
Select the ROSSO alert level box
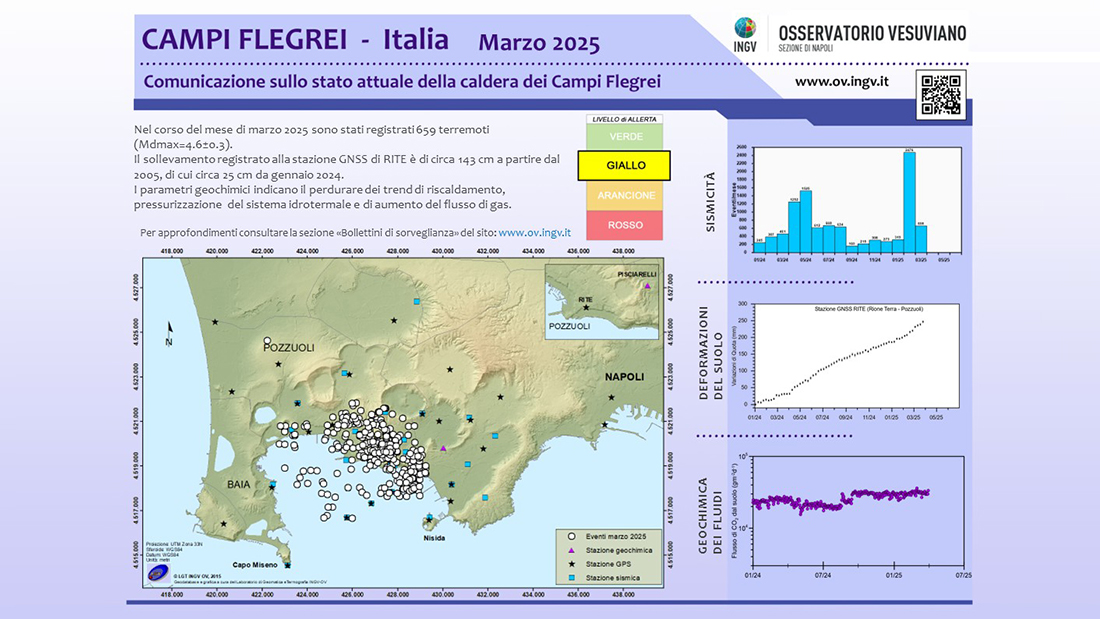coord(625,226)
